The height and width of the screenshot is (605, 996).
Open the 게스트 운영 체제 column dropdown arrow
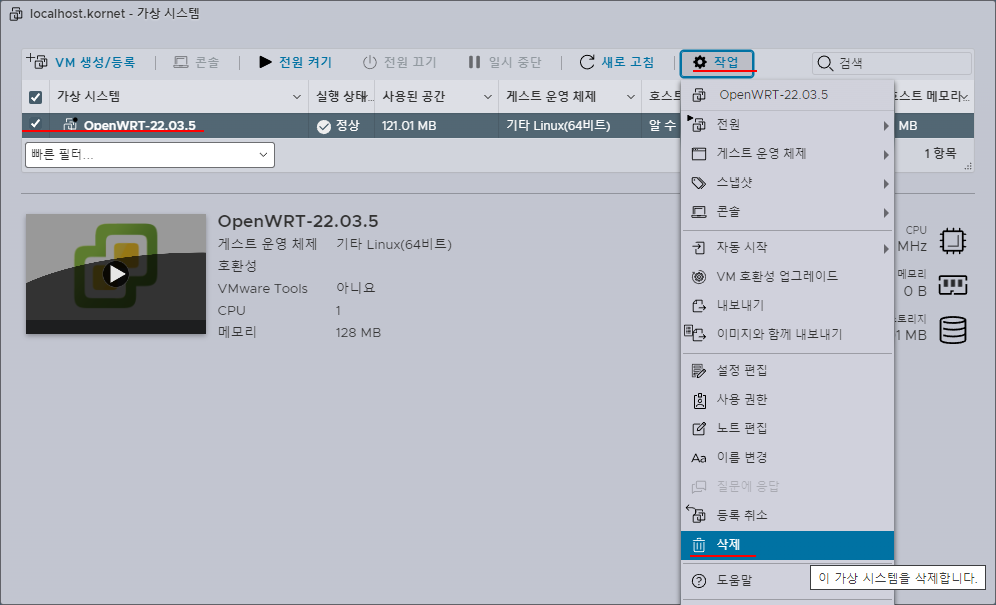631,97
